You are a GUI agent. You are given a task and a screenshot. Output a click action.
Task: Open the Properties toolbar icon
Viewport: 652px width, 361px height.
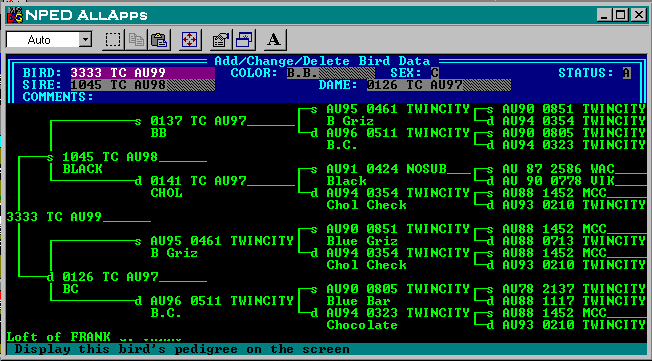pyautogui.click(x=221, y=40)
